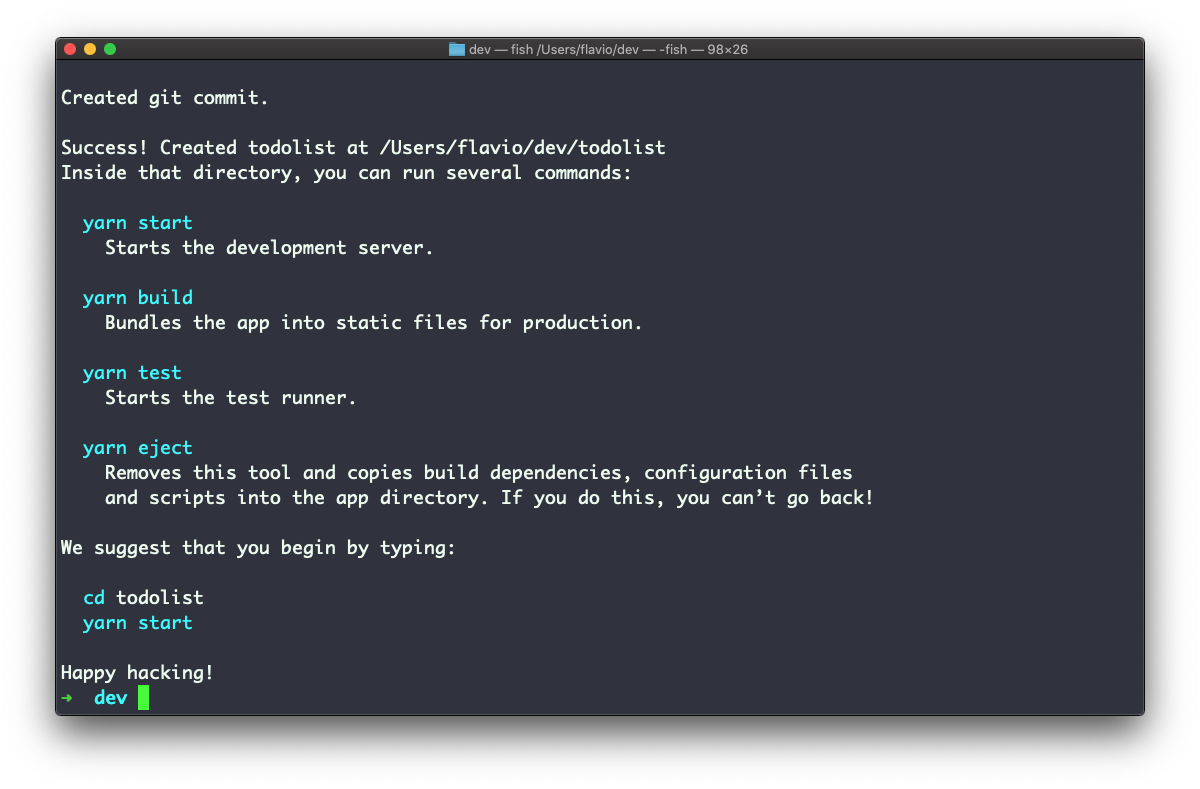Close the terminal window with red button
Image resolution: width=1200 pixels, height=789 pixels.
70,49
